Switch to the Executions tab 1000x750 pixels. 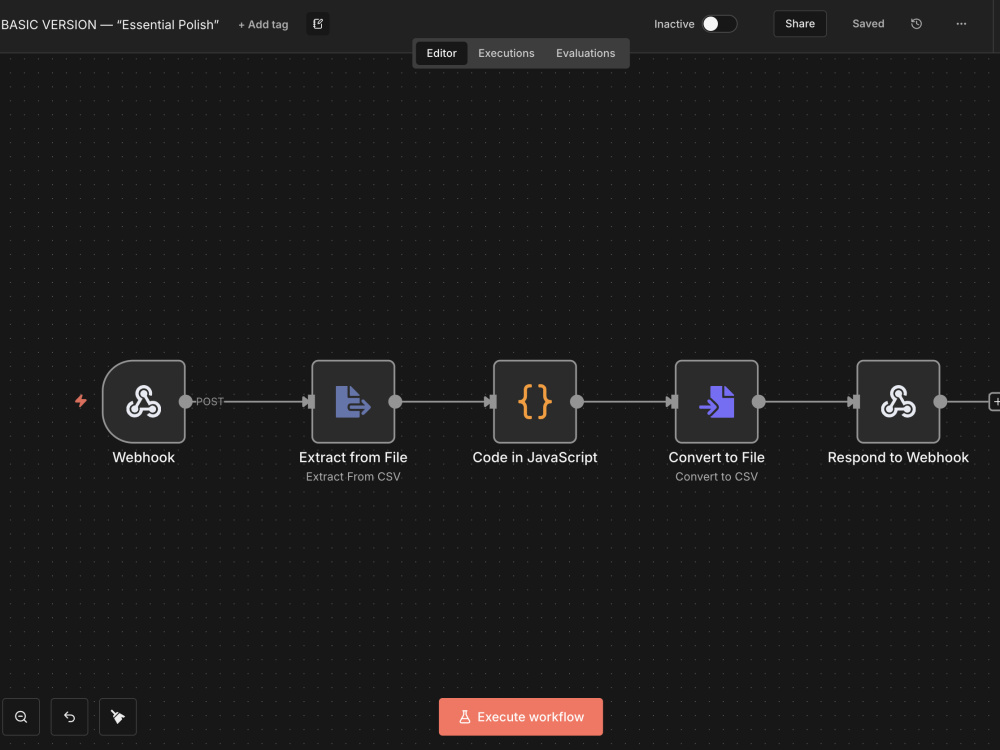tap(506, 53)
